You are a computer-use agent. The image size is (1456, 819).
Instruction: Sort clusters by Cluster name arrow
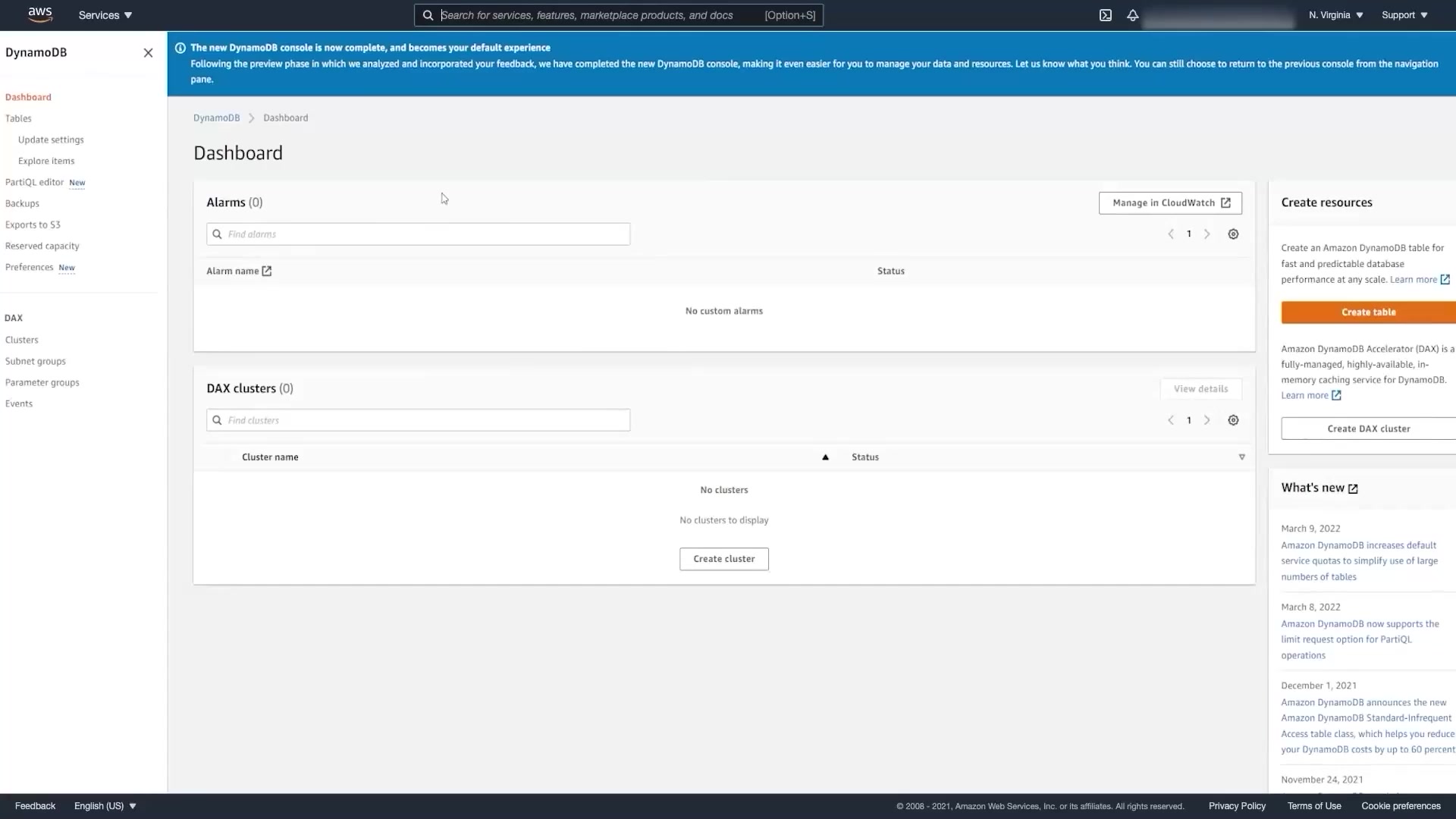click(825, 457)
